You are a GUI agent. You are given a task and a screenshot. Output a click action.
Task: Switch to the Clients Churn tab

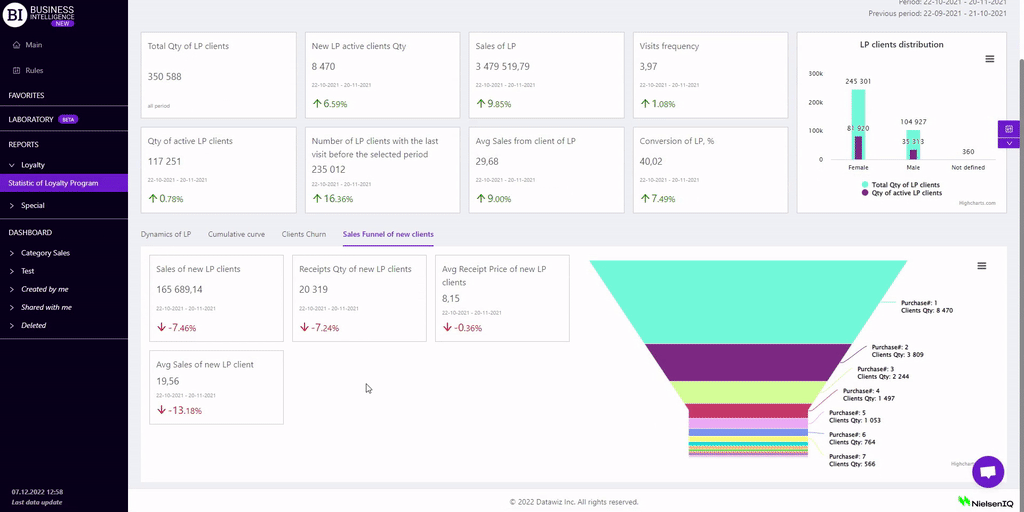point(304,234)
